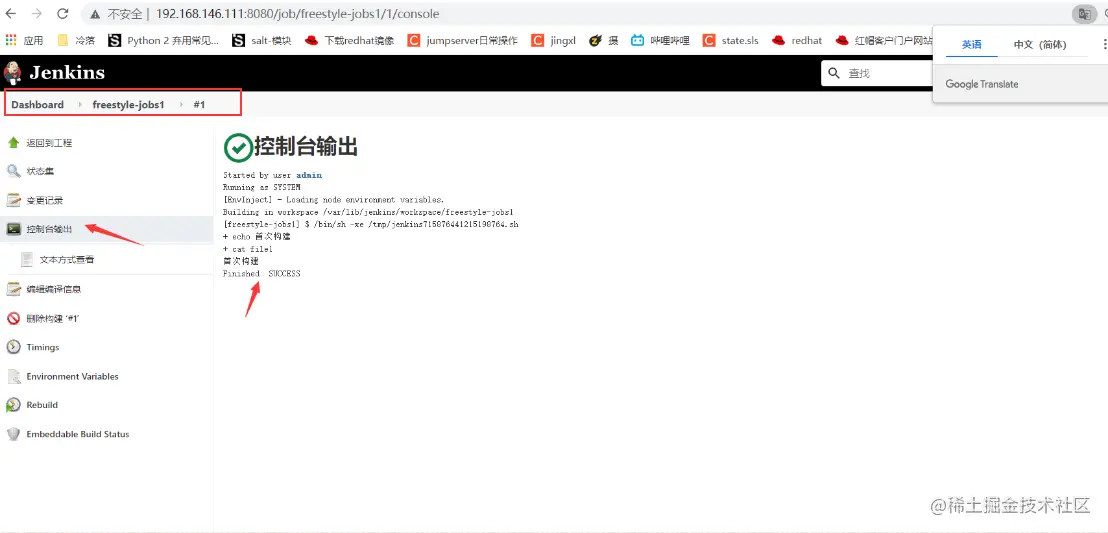Screen dimensions: 1108x533
Task: Click the 控制台输出 page heading
Action: click(306, 147)
